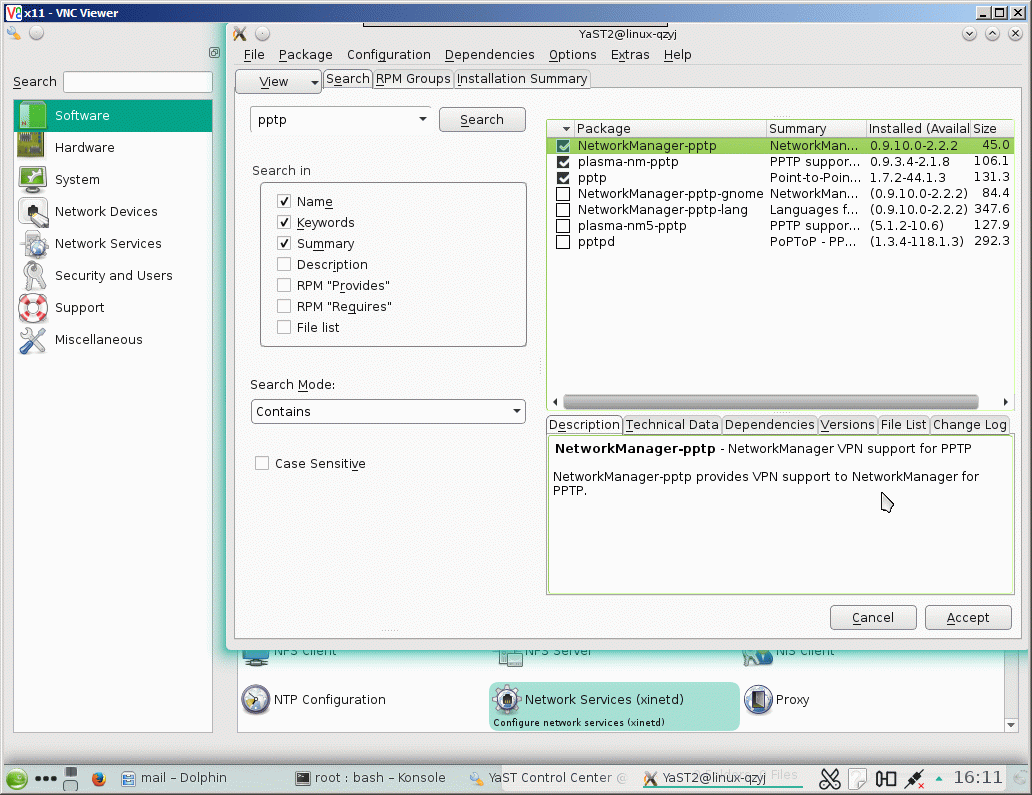Screen dimensions: 1032x795
Task: Switch to the Versions tab
Action: (847, 425)
